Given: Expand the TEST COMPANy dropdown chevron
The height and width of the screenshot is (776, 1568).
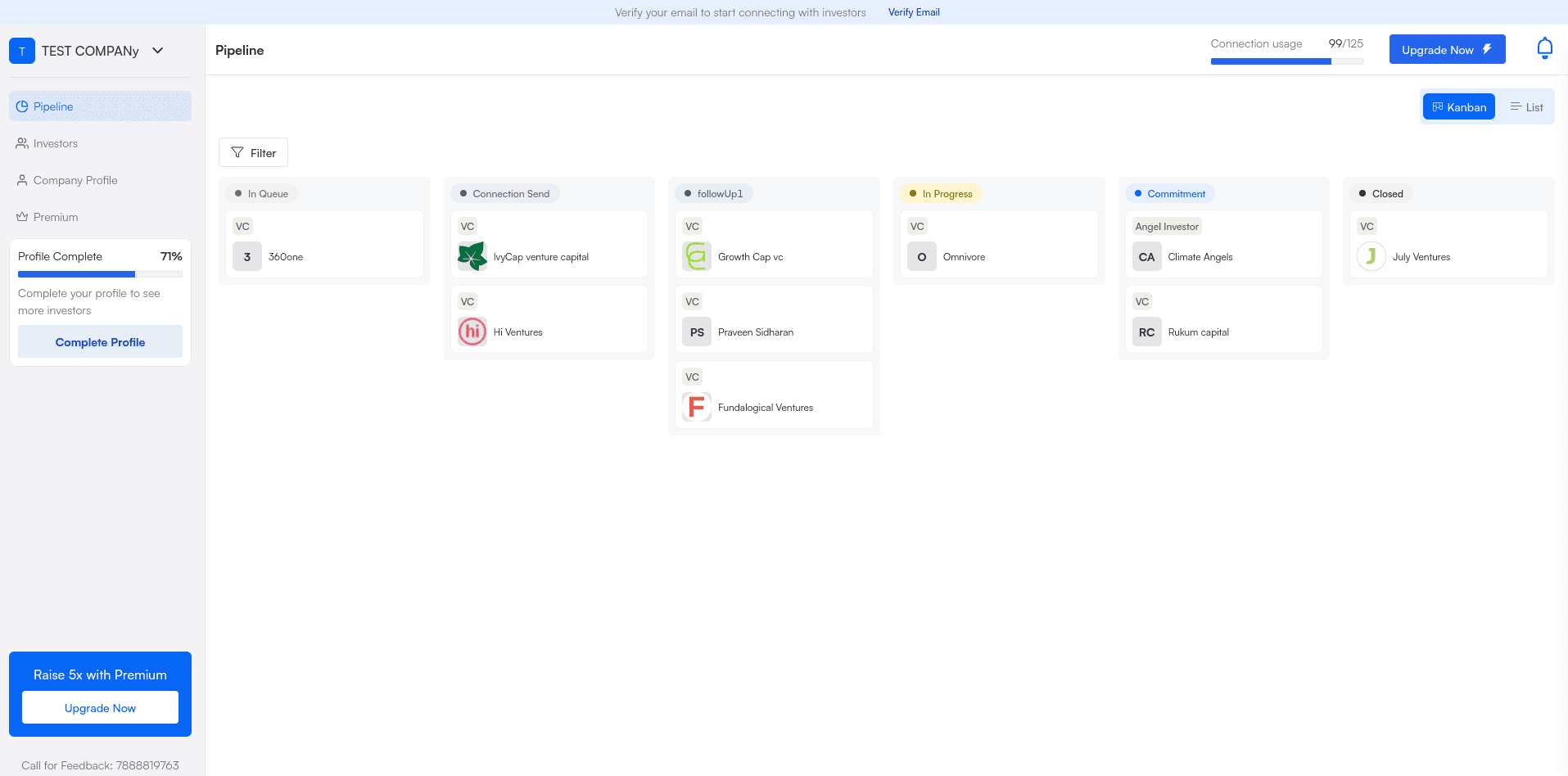Looking at the screenshot, I should (x=158, y=51).
